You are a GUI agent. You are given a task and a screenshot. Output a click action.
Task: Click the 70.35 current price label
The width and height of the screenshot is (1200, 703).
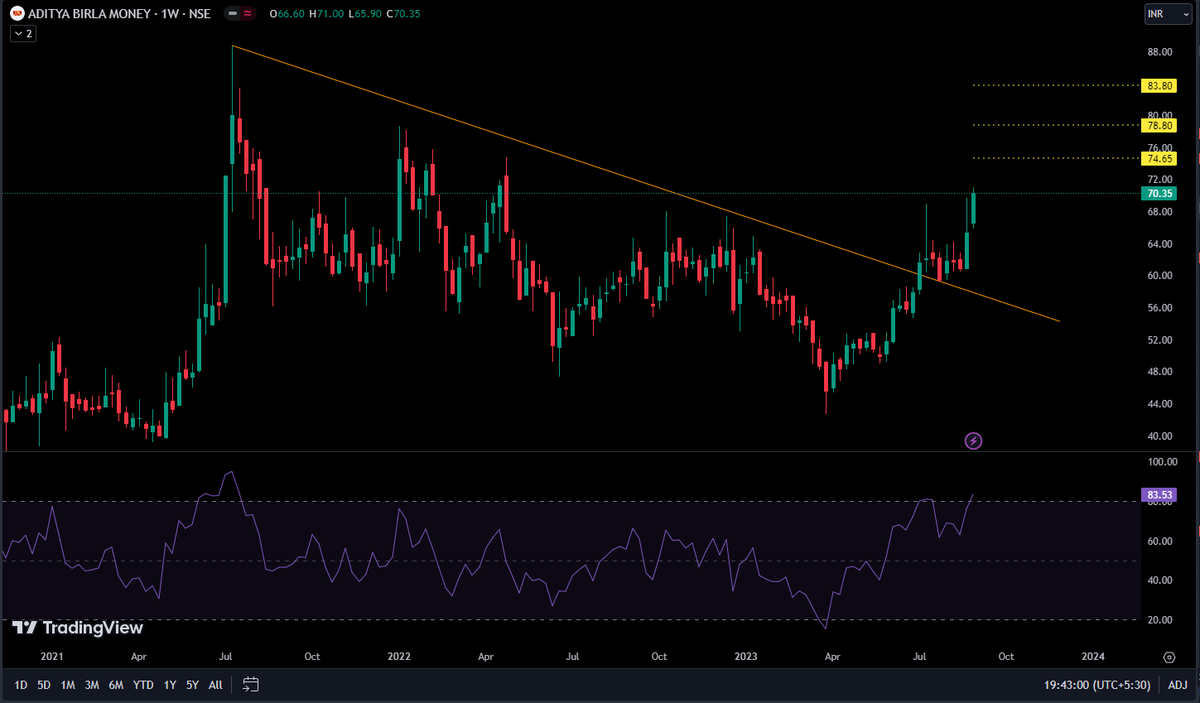tap(1160, 194)
